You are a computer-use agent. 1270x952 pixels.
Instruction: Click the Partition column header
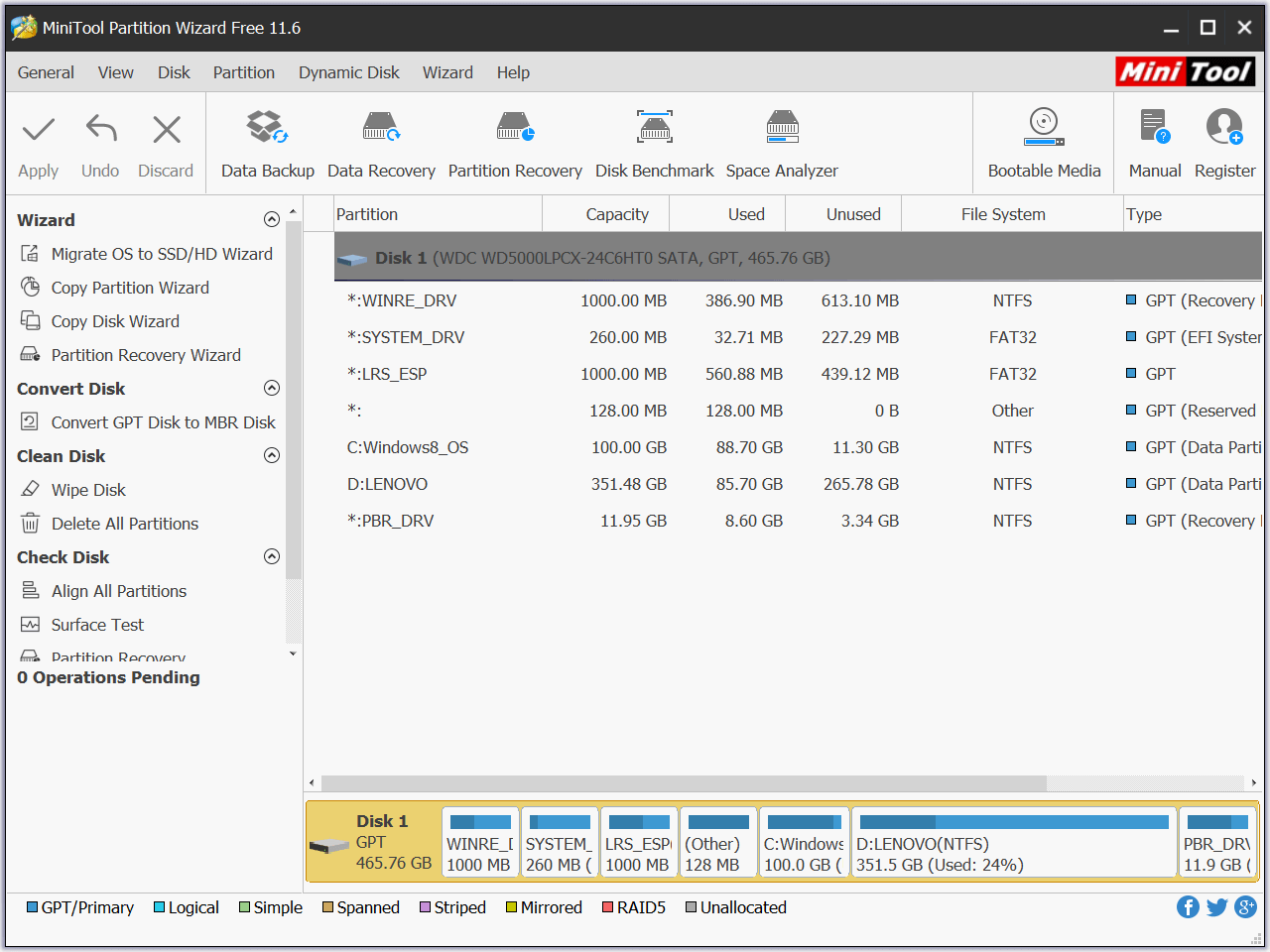tap(437, 214)
